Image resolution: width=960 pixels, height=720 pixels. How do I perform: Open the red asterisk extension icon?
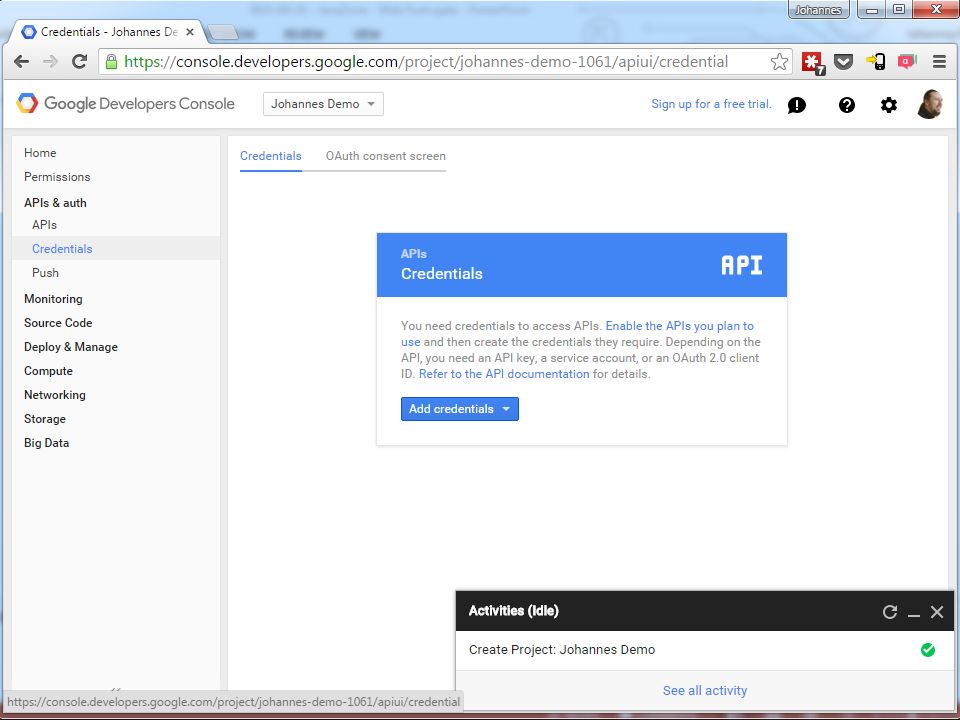(x=813, y=62)
